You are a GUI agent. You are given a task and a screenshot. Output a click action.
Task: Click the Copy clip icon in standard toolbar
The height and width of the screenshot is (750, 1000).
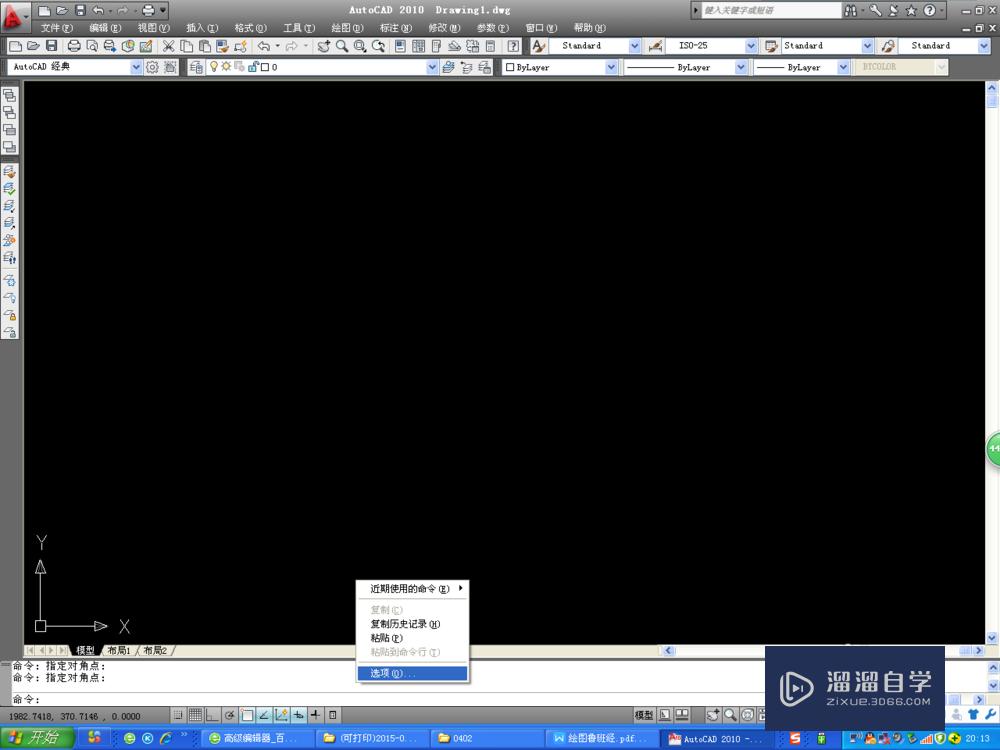(x=186, y=46)
